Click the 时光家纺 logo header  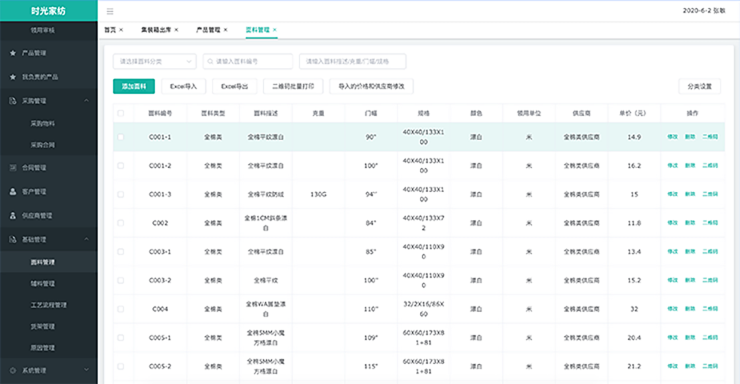point(49,10)
